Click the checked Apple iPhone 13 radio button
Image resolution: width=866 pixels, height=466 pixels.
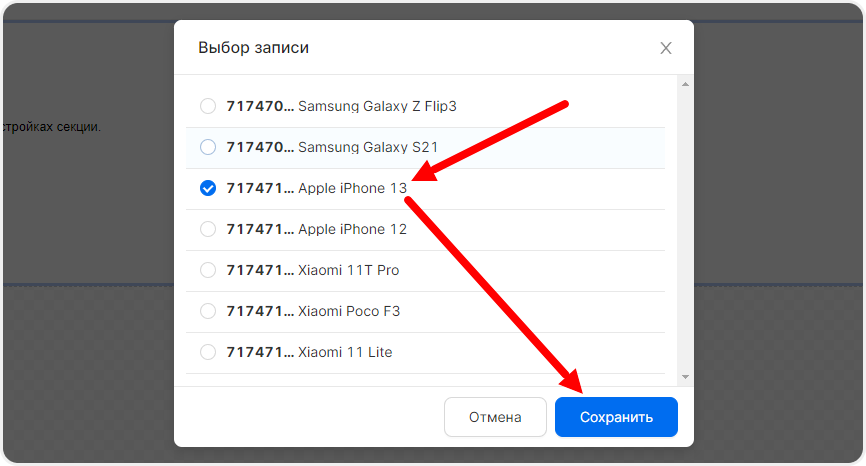pyautogui.click(x=208, y=188)
